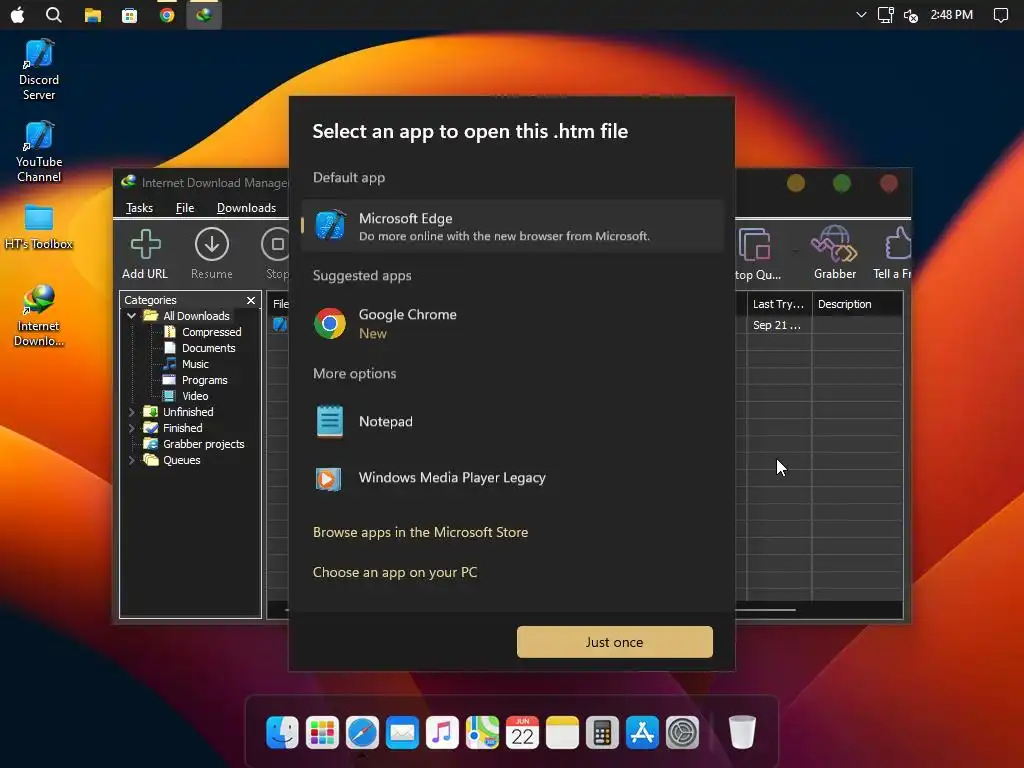Open System Settings gear in the dock

pos(682,732)
